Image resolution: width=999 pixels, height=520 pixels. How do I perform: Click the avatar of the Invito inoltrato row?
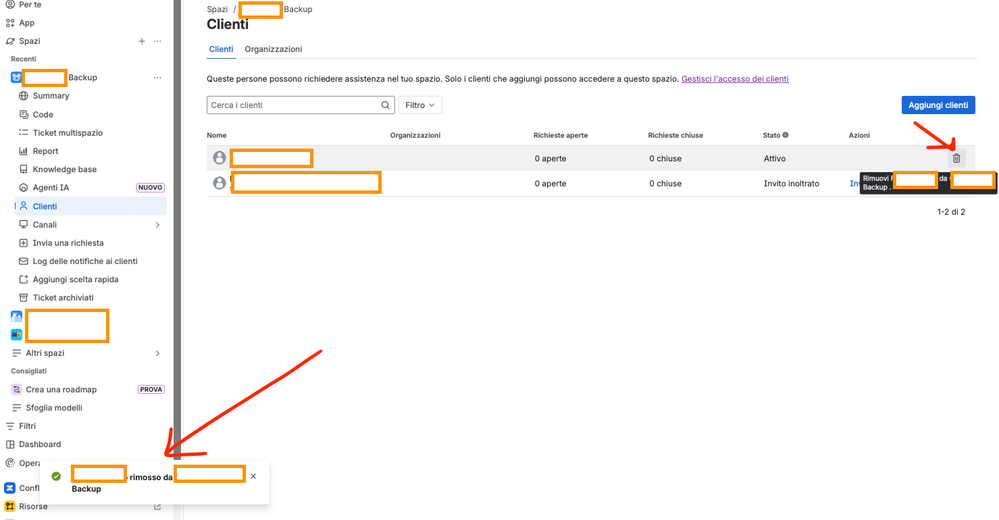pos(219,183)
